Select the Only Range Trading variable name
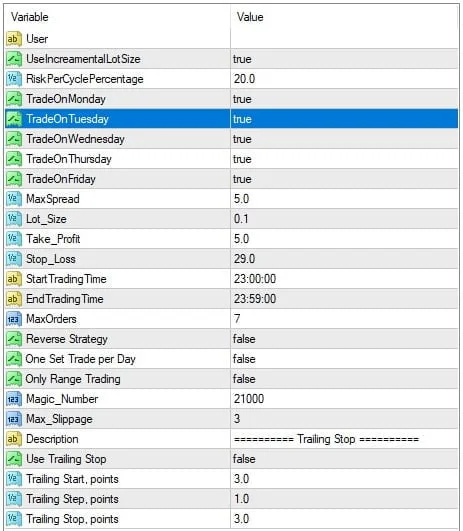The image size is (463, 531). (73, 379)
